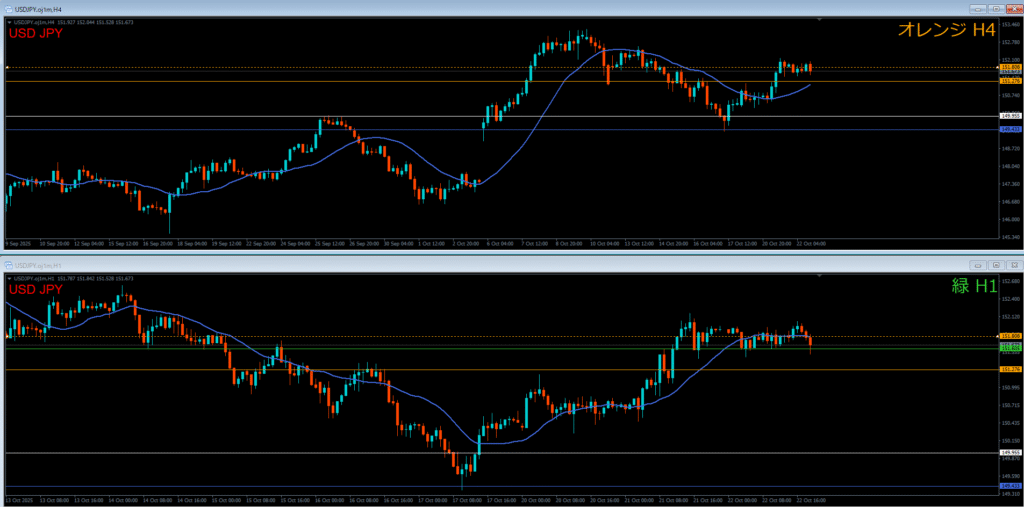The width and height of the screenshot is (1024, 507).
Task: Click the H1 chart window's title bar icon
Action: point(8,265)
